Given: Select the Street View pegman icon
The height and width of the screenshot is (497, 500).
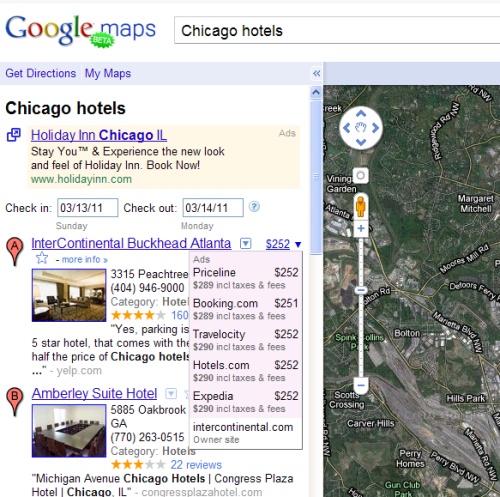Looking at the screenshot, I should (x=361, y=207).
